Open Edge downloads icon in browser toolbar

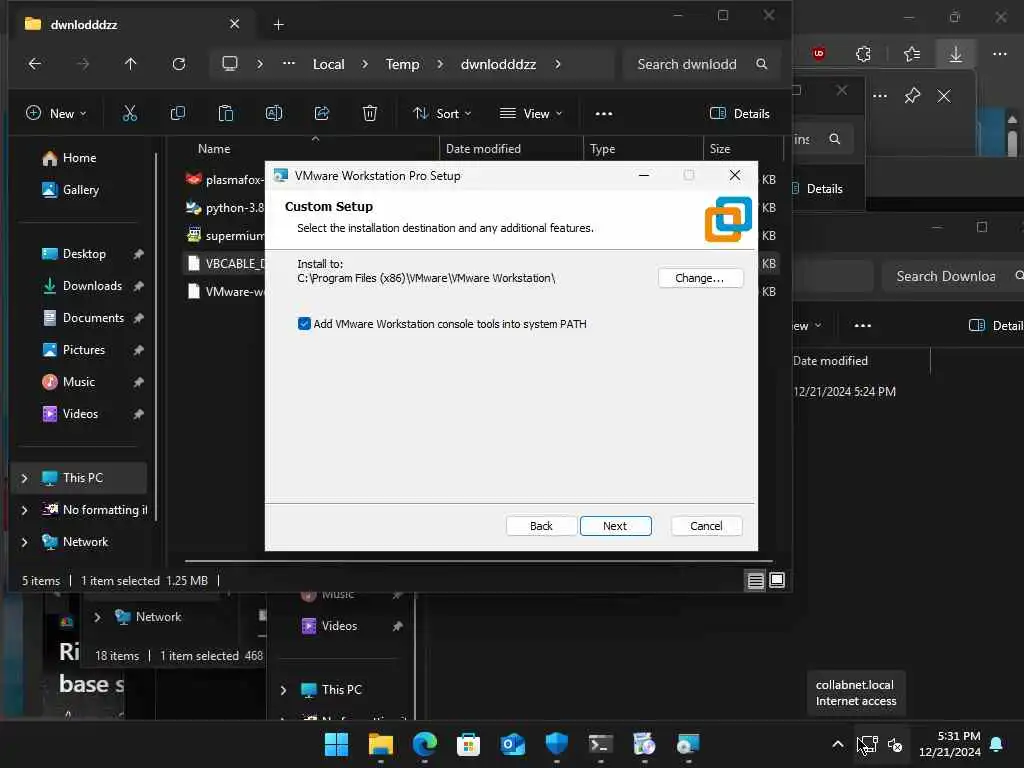pyautogui.click(x=955, y=54)
